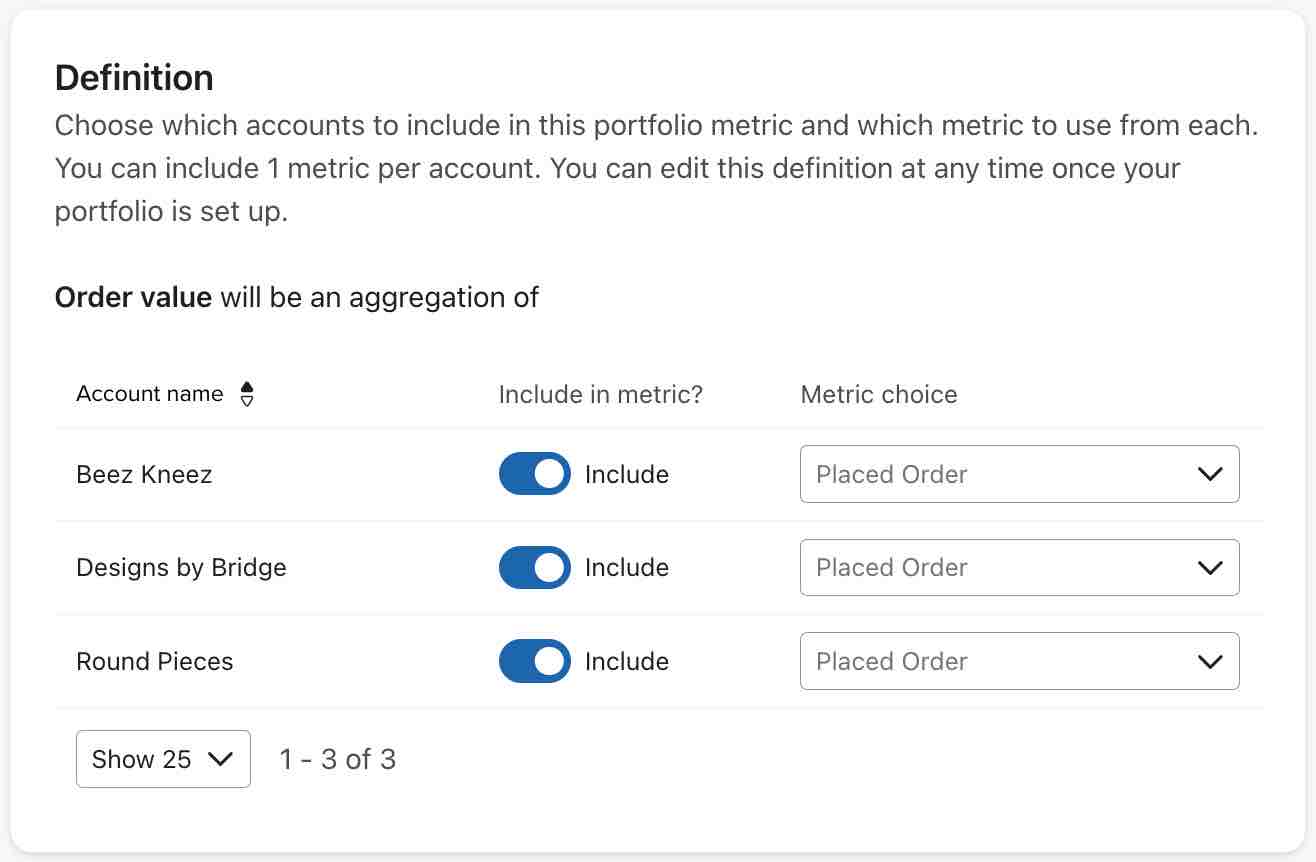
Task: Click the chevron inside the Show 25 control
Action: coord(222,759)
